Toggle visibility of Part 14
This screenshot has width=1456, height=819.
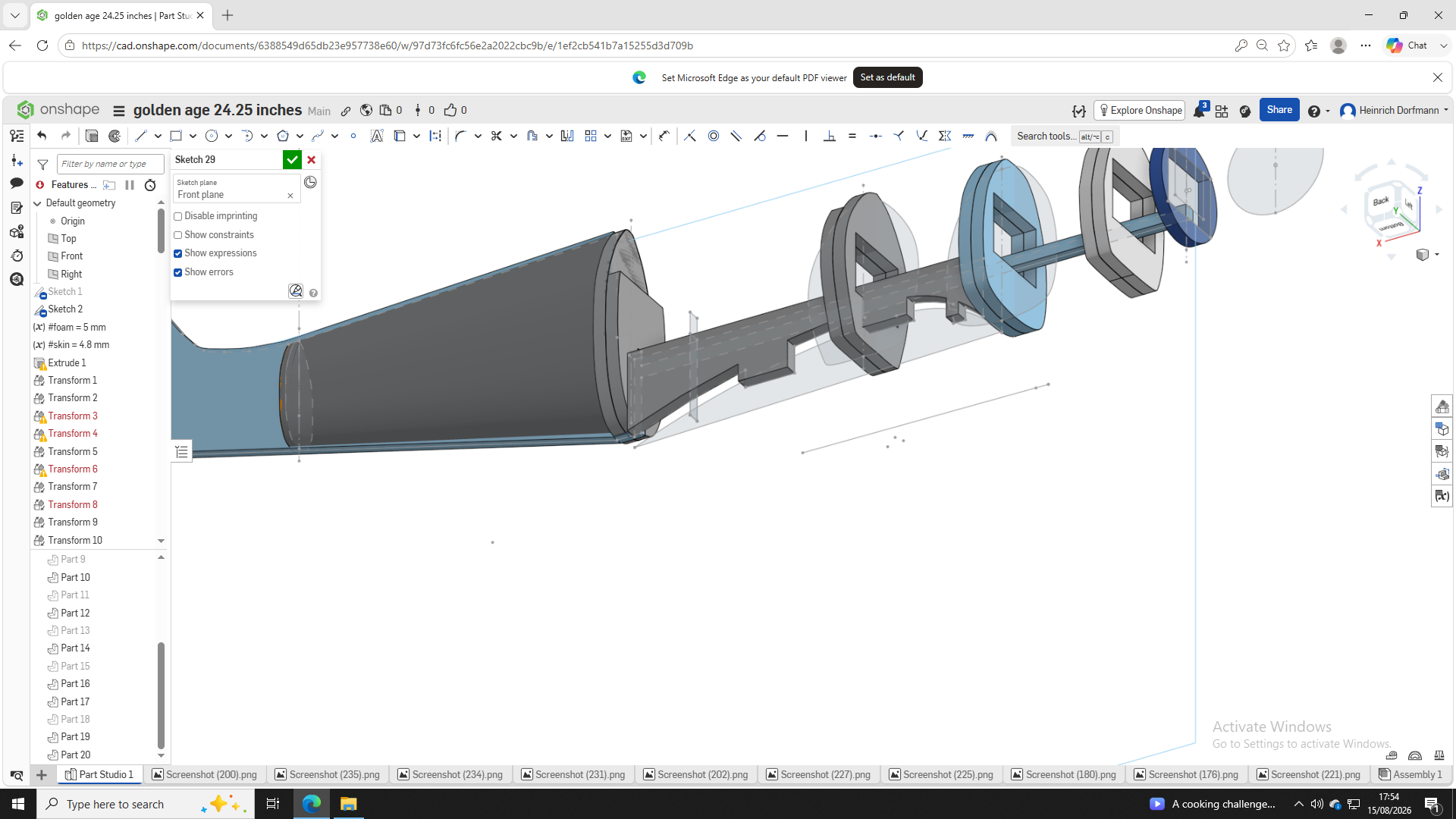click(53, 648)
